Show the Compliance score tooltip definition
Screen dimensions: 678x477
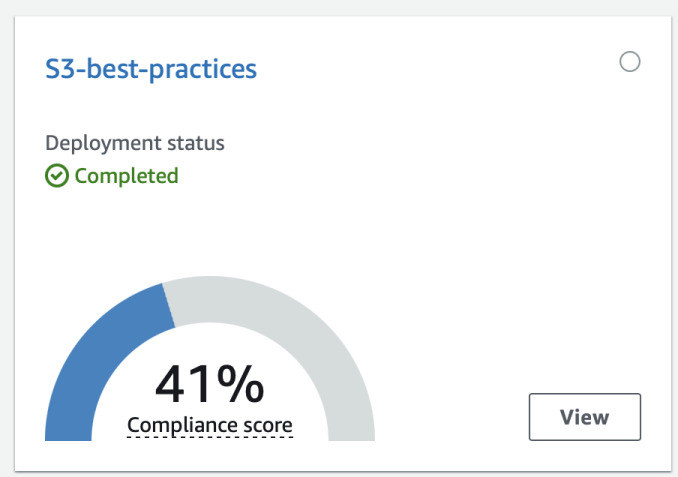pos(210,426)
